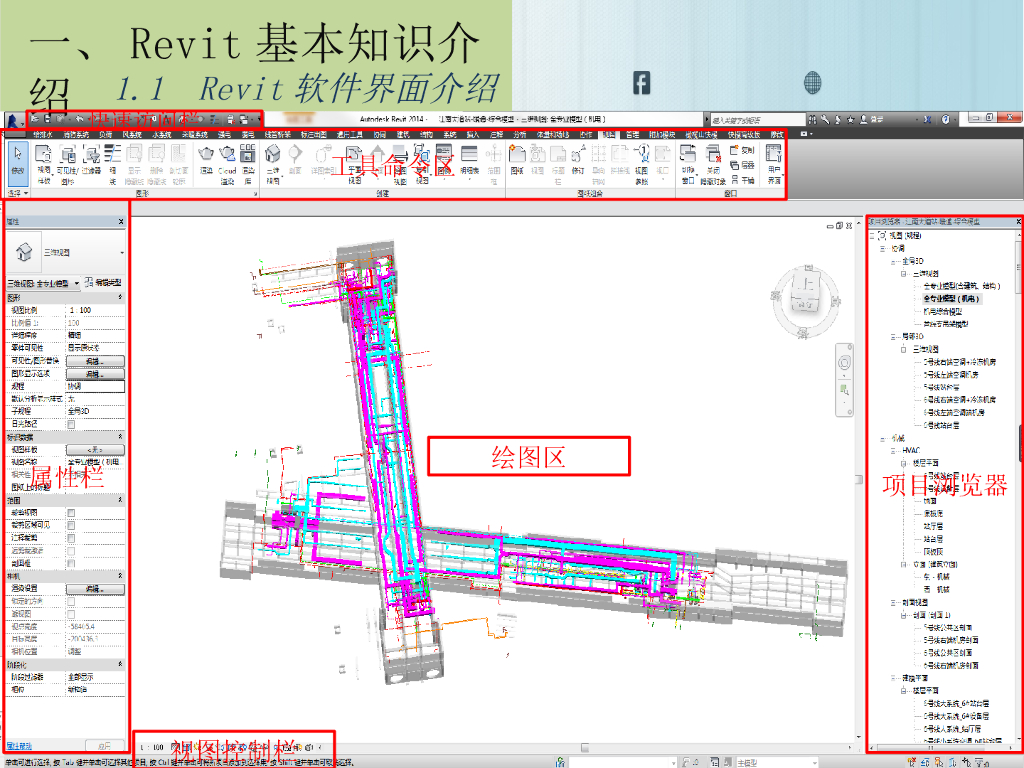
Task: Click the Apply button in properties
Action: click(104, 746)
